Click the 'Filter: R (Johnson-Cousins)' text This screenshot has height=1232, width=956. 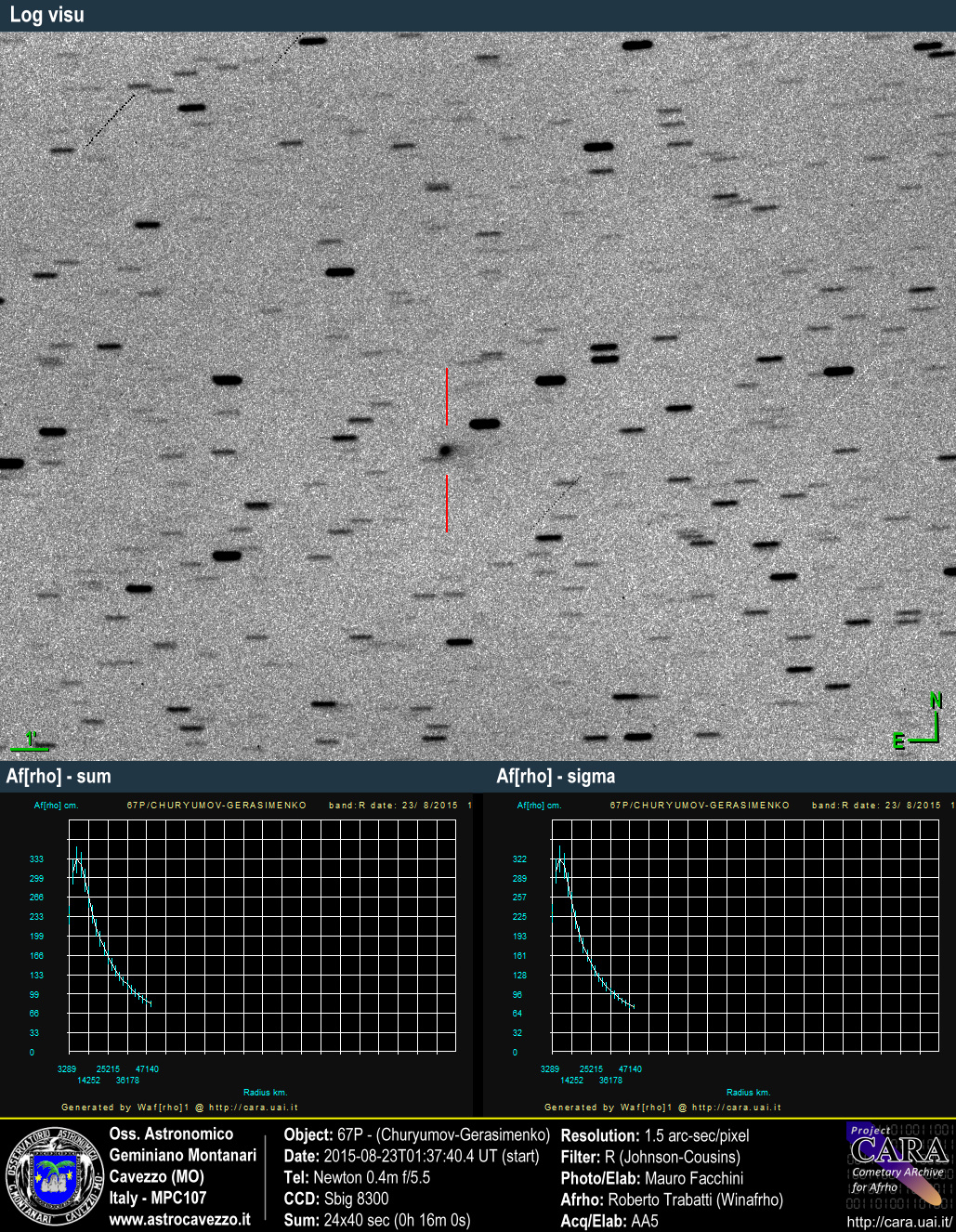[x=650, y=1157]
